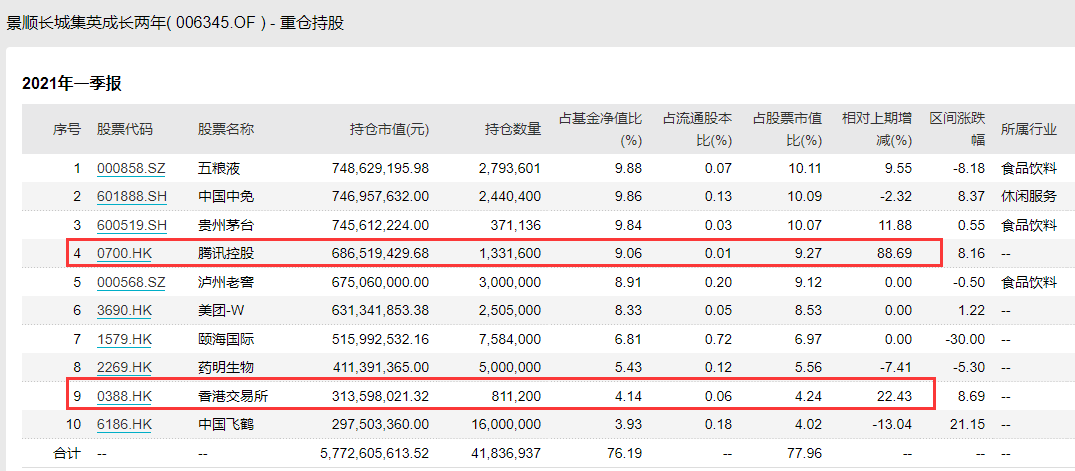Sort by 持仓市值(元) column header
1075x471 pixels.
tap(389, 129)
